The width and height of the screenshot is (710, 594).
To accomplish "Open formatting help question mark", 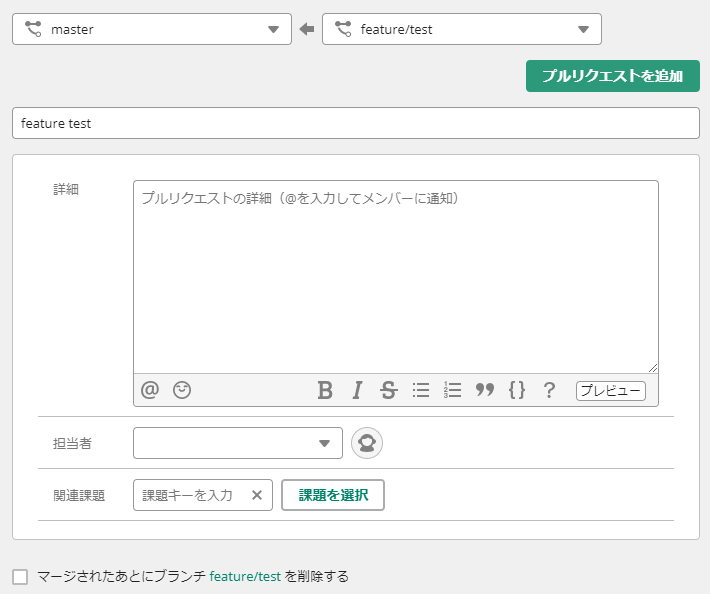I will point(549,390).
